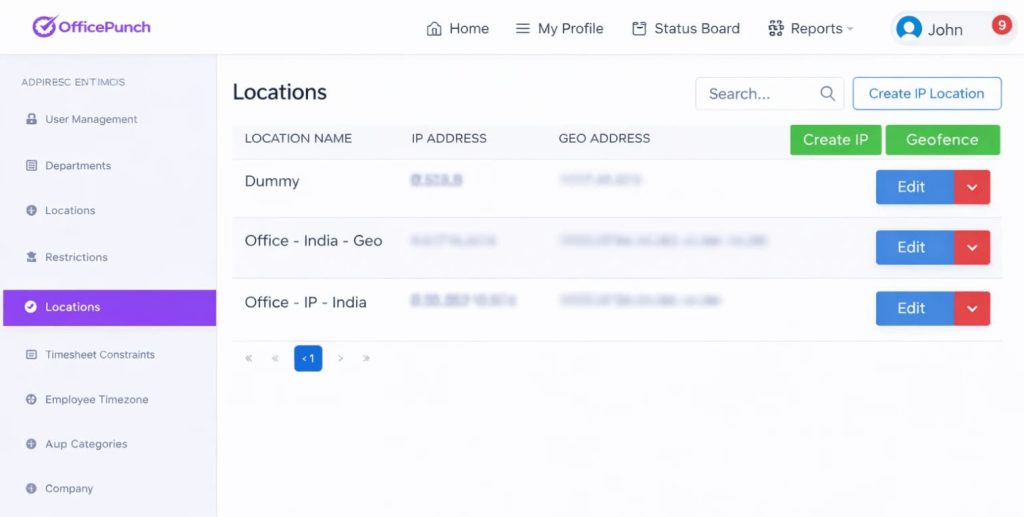Screen dimensions: 1024x517
Task: Select page 1 in pagination
Action: pos(308,358)
